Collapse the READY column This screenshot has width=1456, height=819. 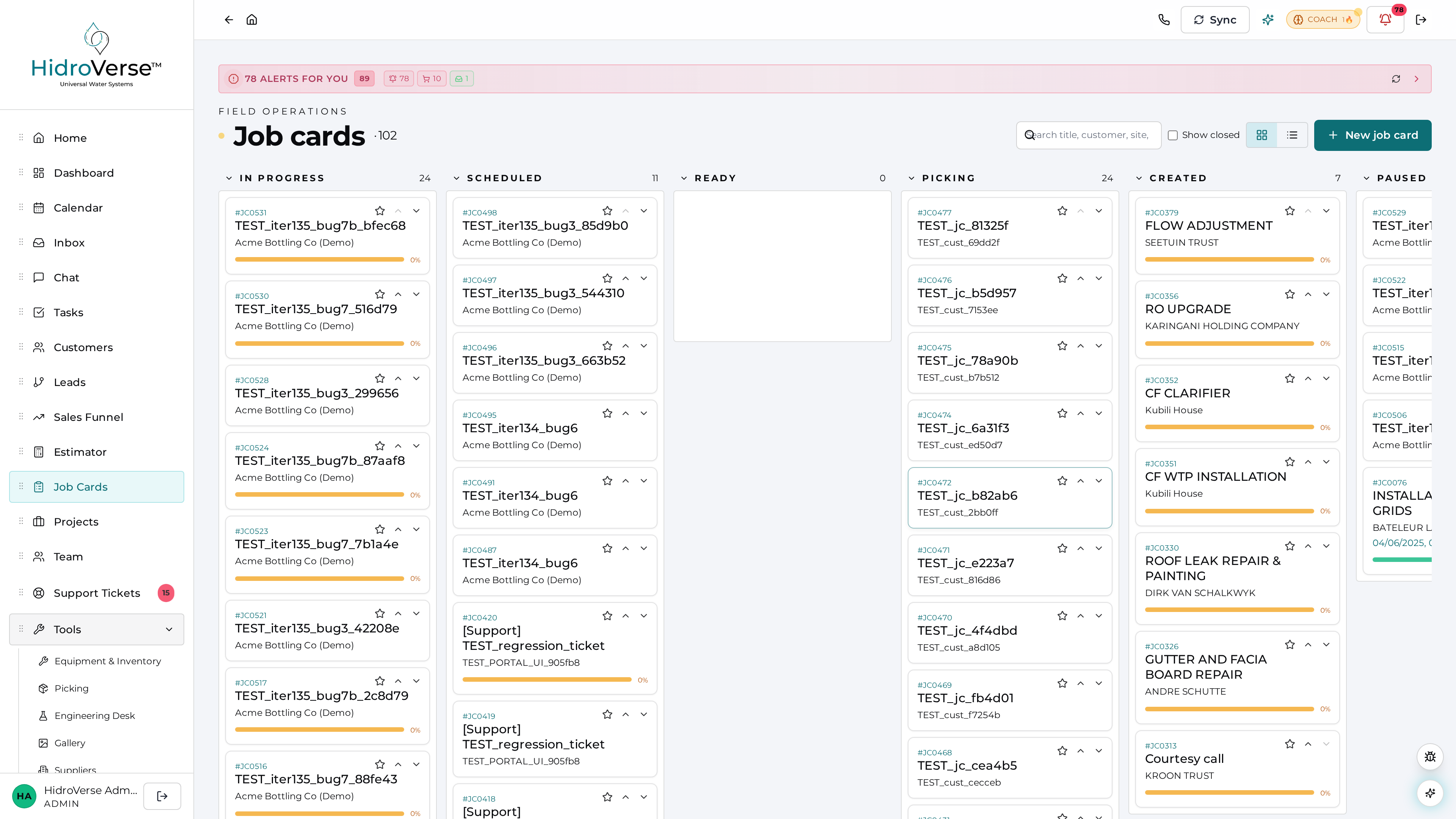point(684,178)
